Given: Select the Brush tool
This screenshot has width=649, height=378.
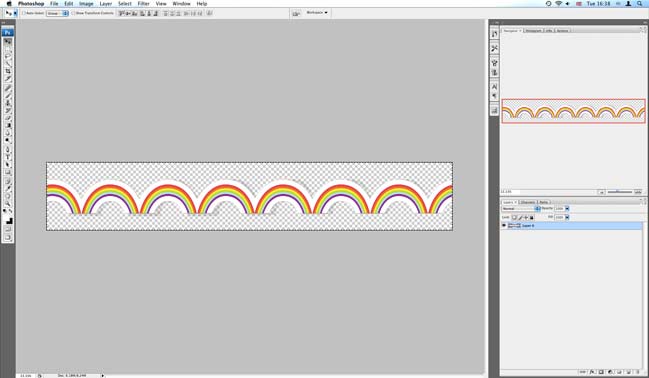Looking at the screenshot, I should [x=8, y=95].
